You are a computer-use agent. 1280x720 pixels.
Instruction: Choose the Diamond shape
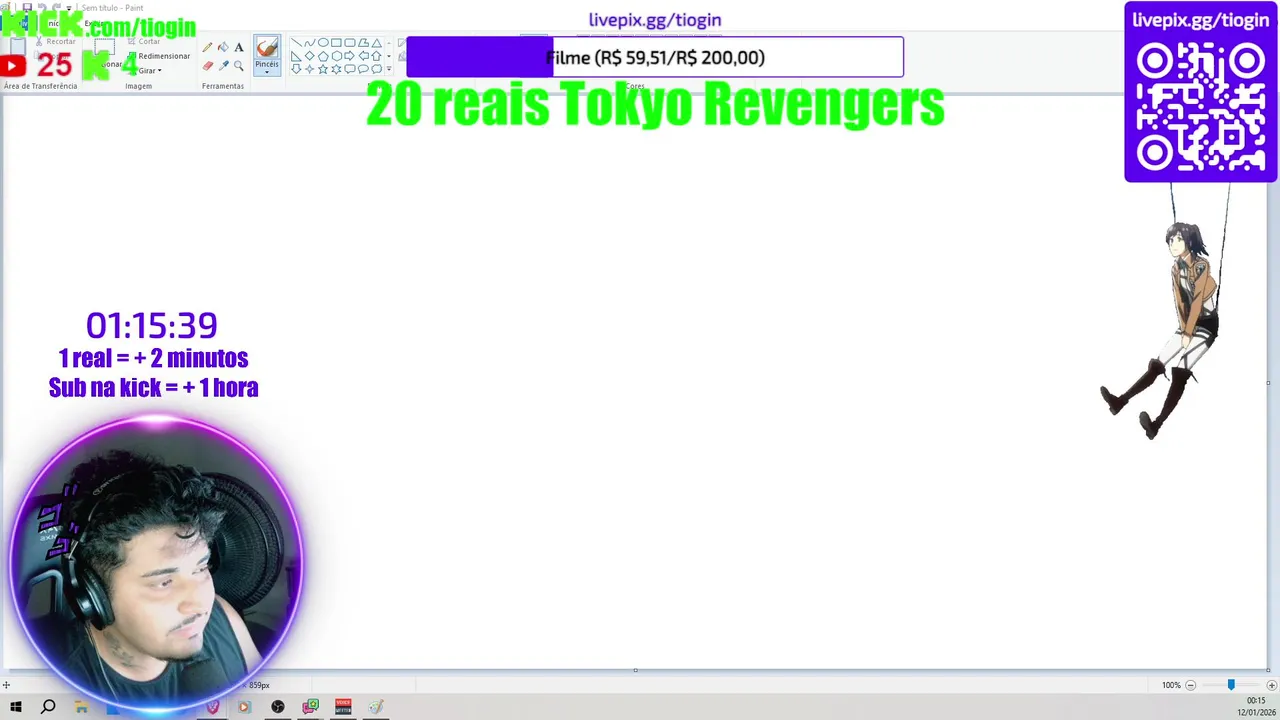[x=310, y=56]
